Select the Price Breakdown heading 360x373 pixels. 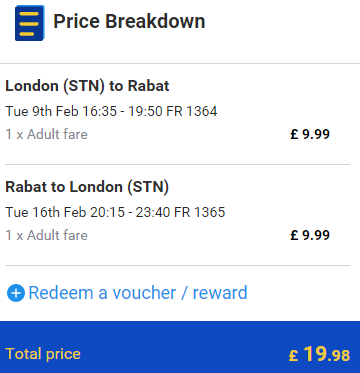click(x=129, y=21)
